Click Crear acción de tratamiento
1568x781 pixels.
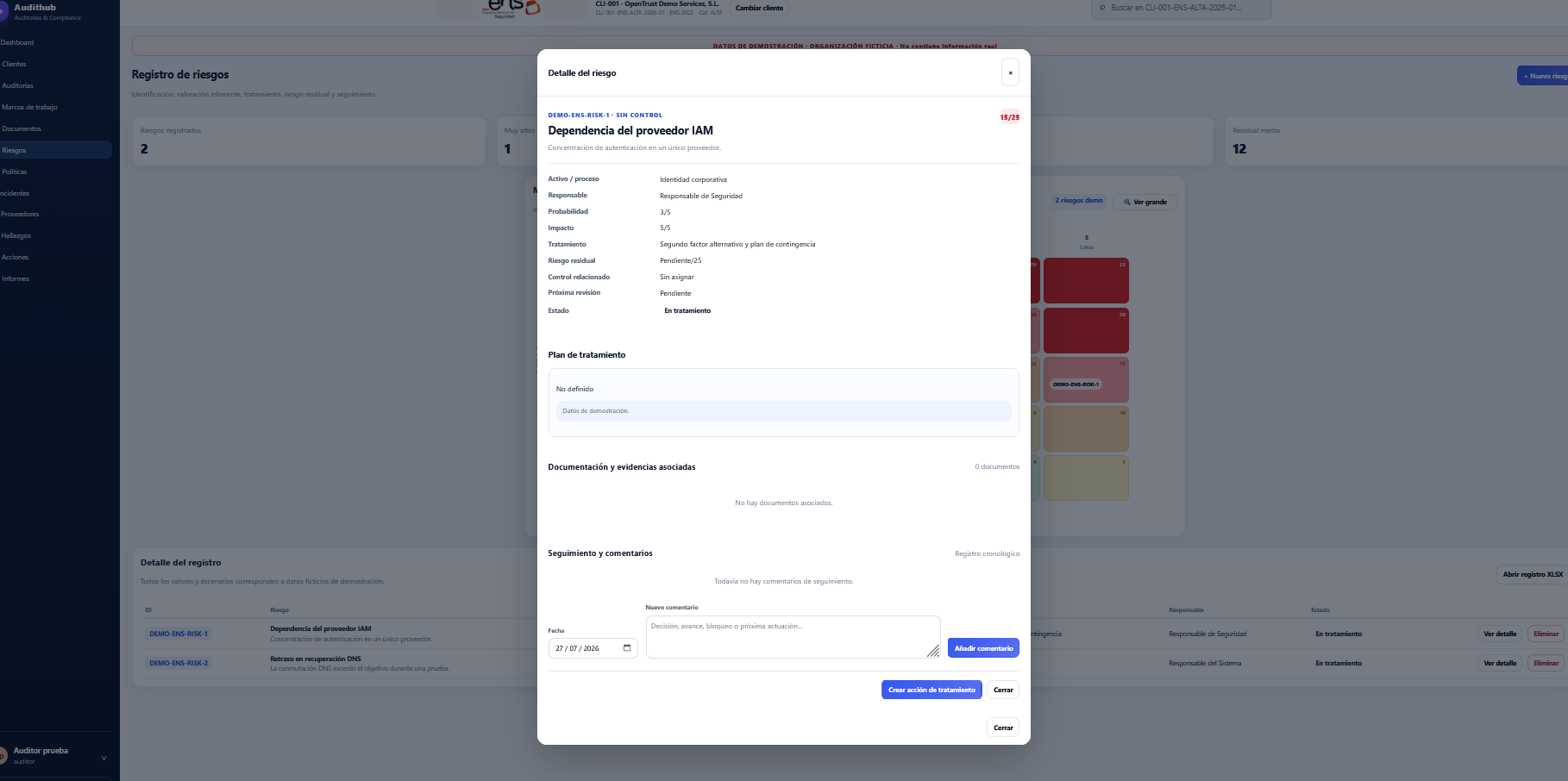pos(931,690)
